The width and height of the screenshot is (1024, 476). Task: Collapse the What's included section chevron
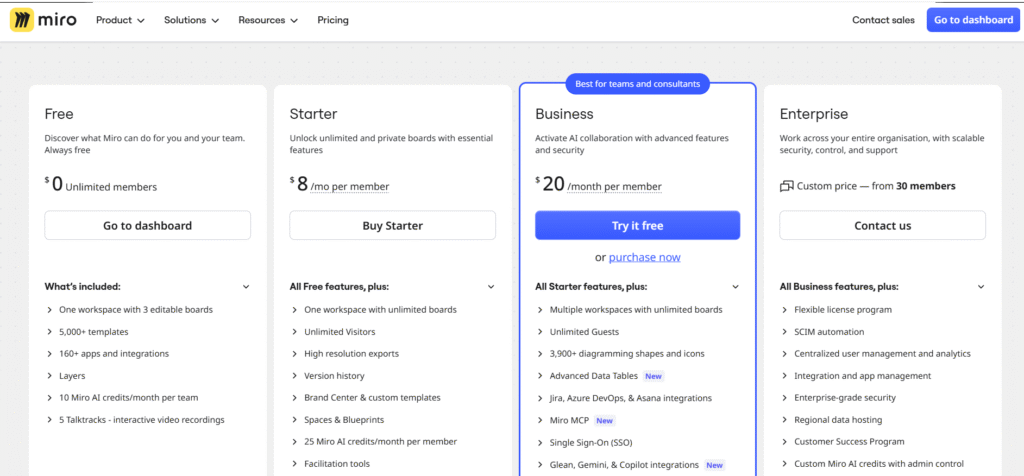click(x=246, y=287)
